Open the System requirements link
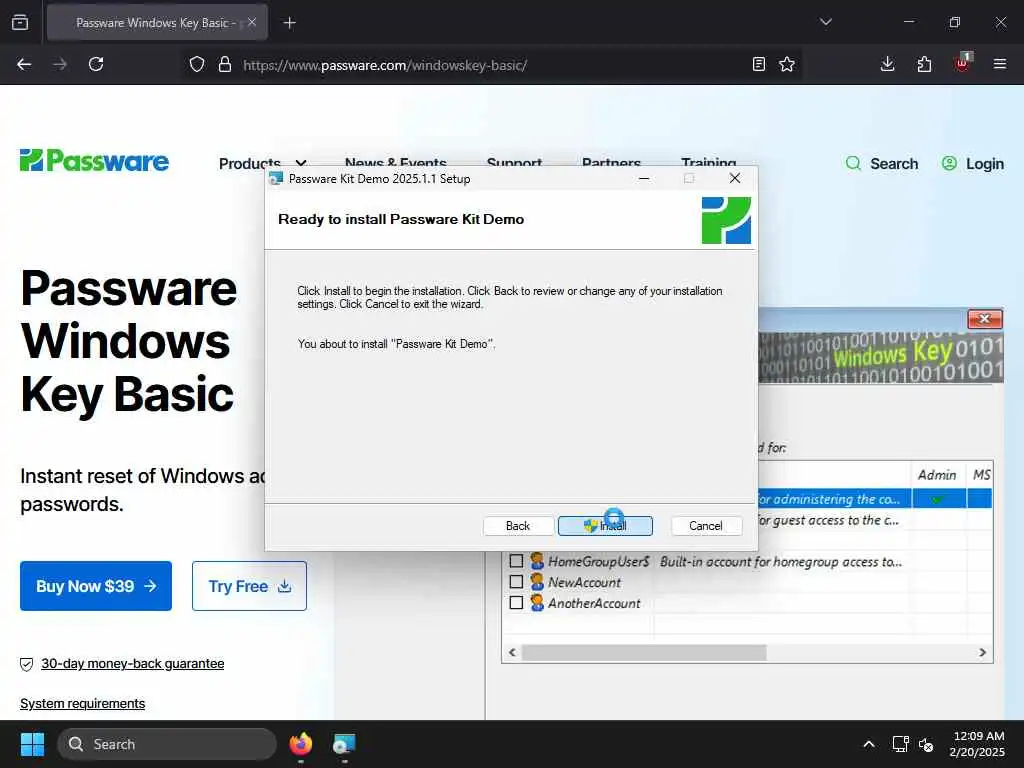This screenshot has height=768, width=1024. pyautogui.click(x=82, y=703)
